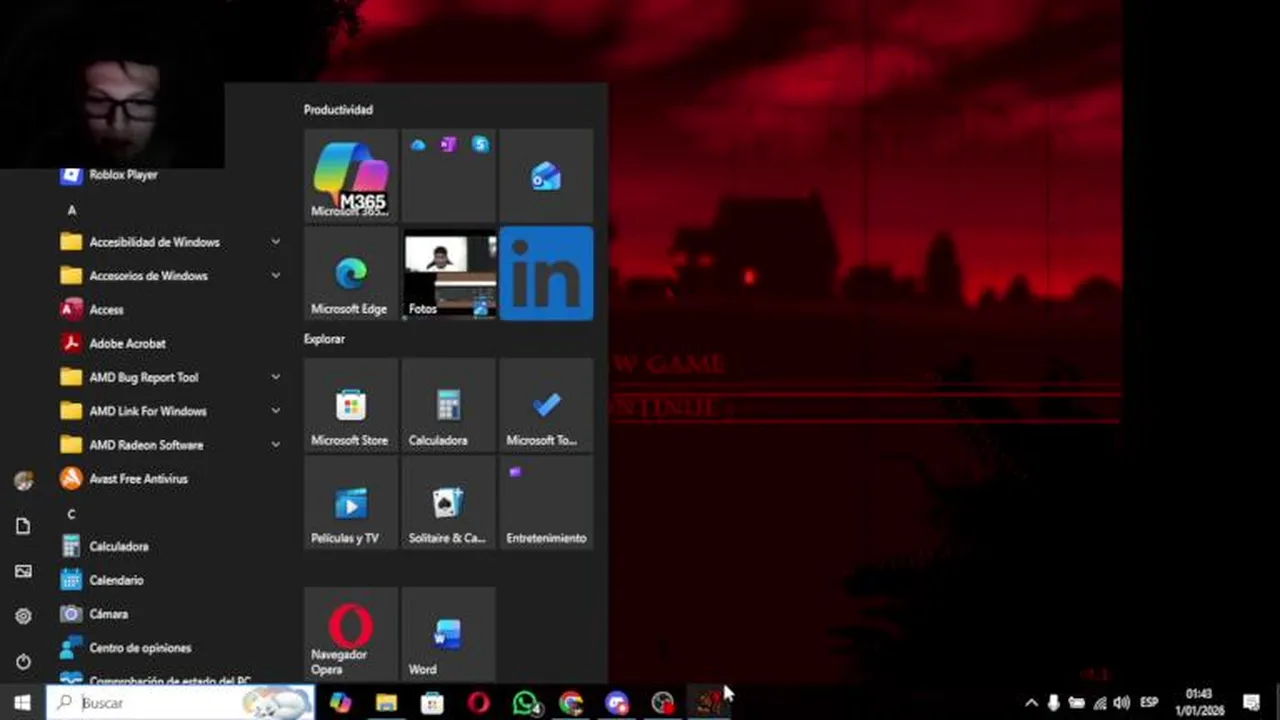Show hidden system tray icons
Image resolution: width=1280 pixels, height=720 pixels.
[1031, 703]
